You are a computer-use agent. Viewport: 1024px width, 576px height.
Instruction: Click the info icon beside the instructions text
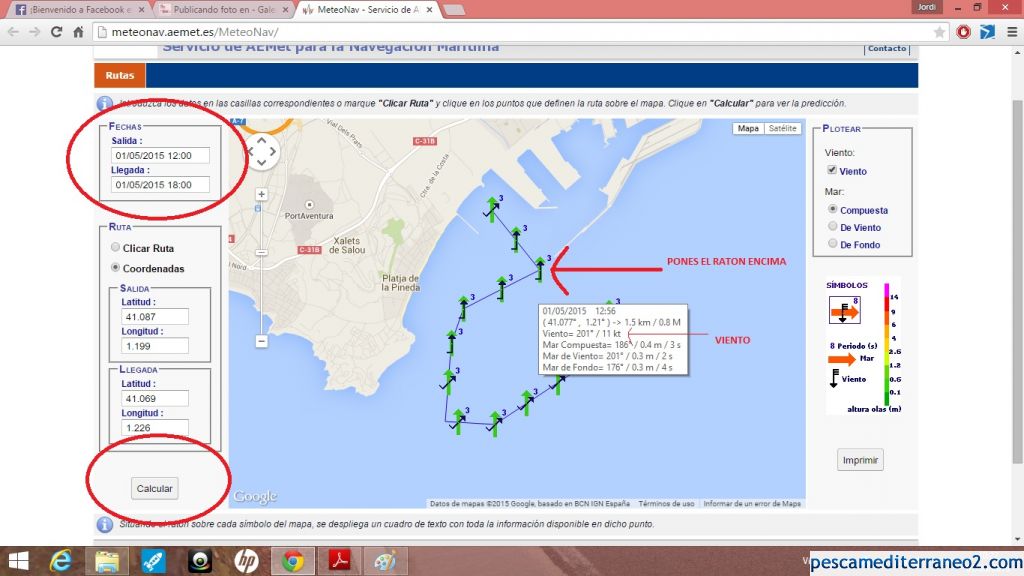(x=104, y=103)
